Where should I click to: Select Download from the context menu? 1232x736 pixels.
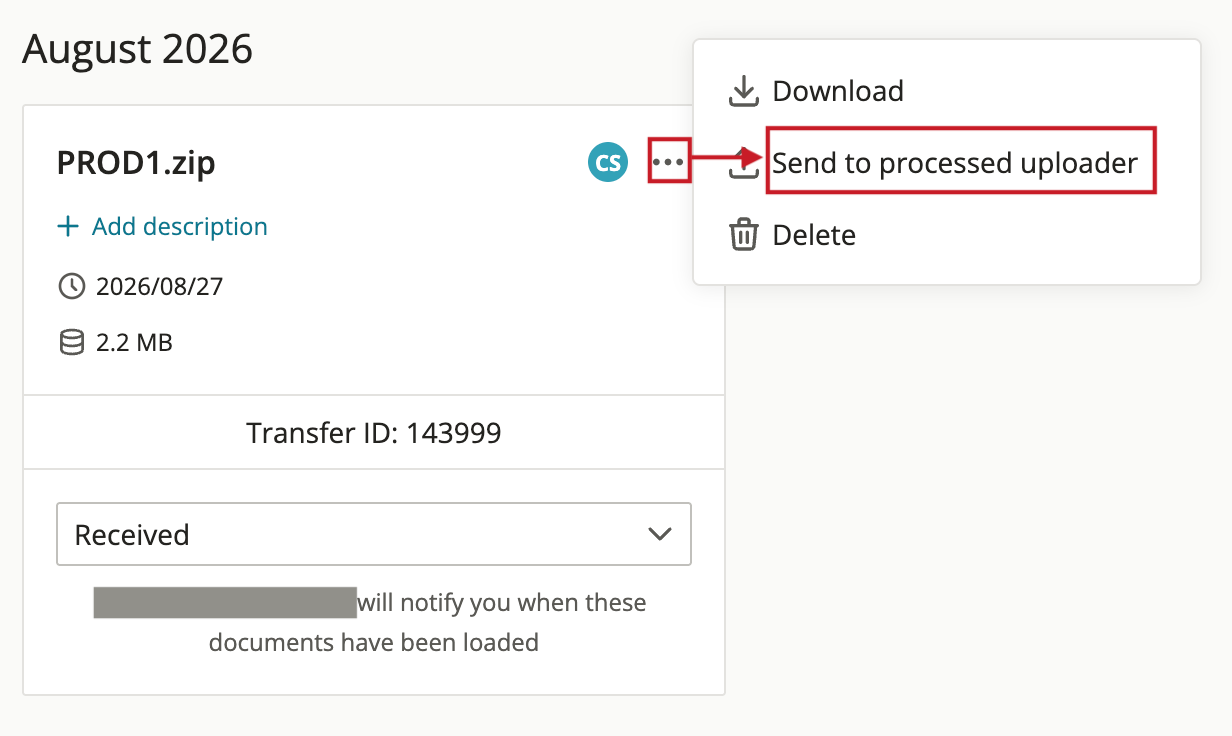point(838,91)
